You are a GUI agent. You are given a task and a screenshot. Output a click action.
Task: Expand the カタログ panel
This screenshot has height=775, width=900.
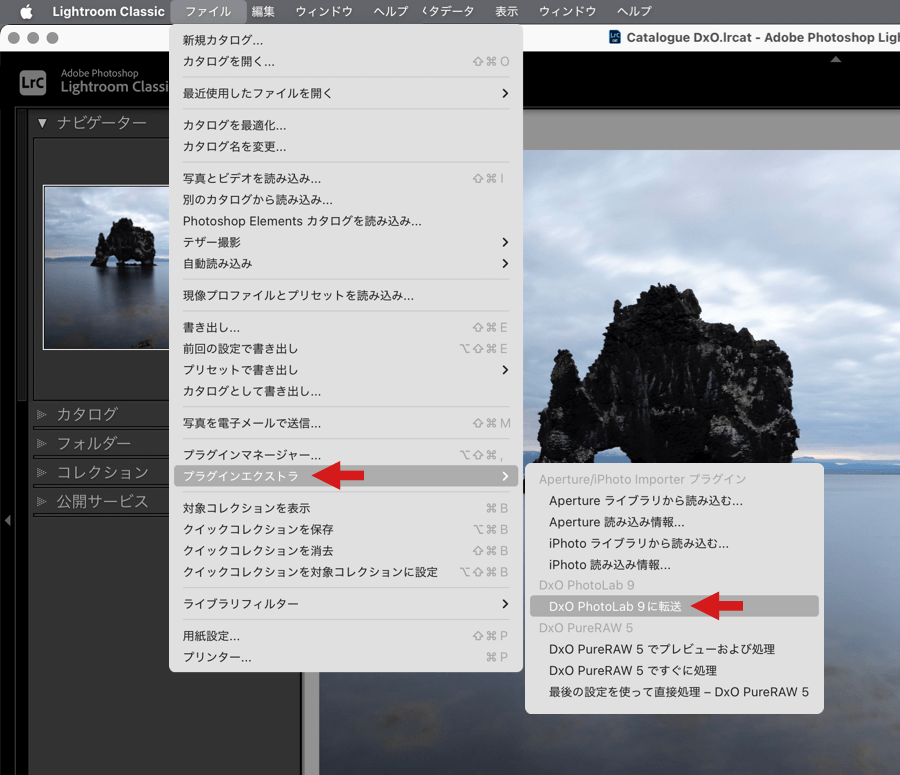(x=41, y=414)
